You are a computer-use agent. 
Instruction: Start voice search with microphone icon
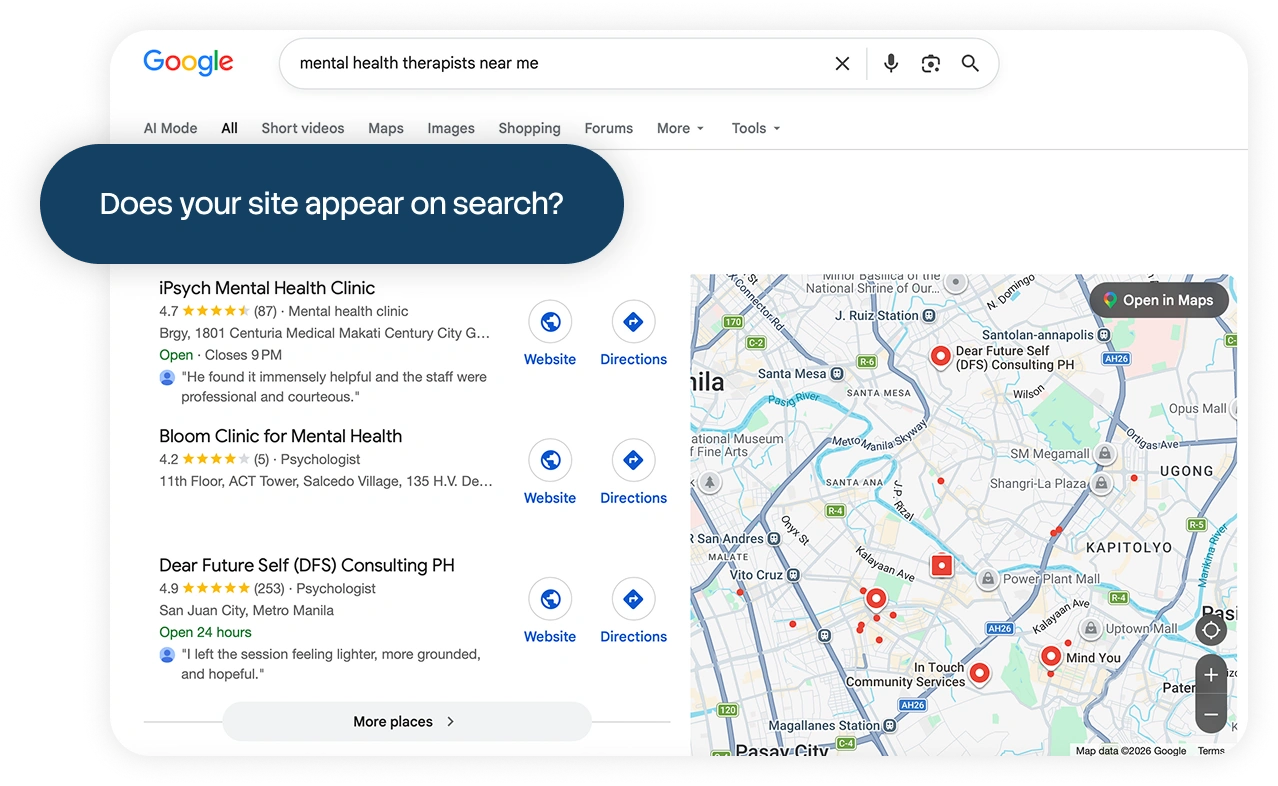click(891, 64)
